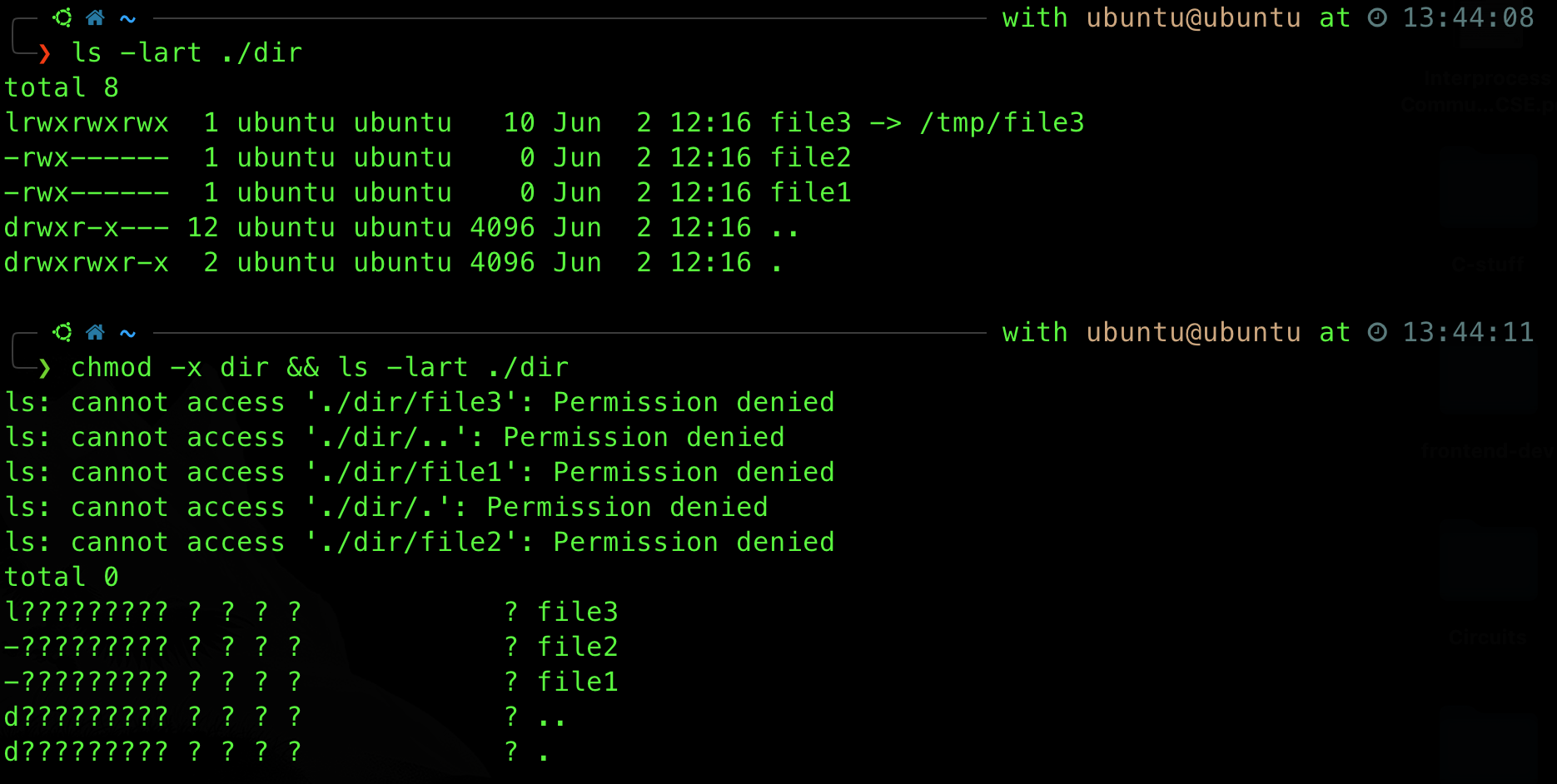Click the 13:44:08 timestamp

click(1468, 17)
